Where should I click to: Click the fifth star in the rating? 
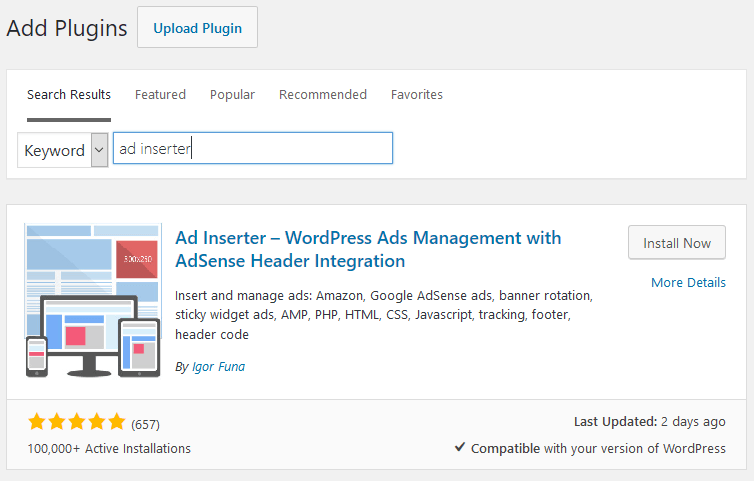[116, 422]
